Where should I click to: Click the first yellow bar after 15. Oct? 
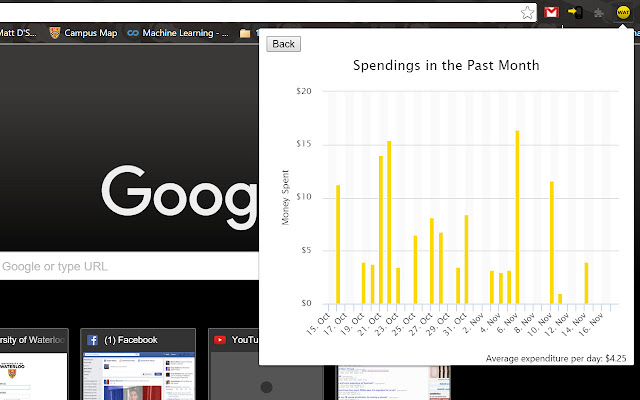[338, 244]
